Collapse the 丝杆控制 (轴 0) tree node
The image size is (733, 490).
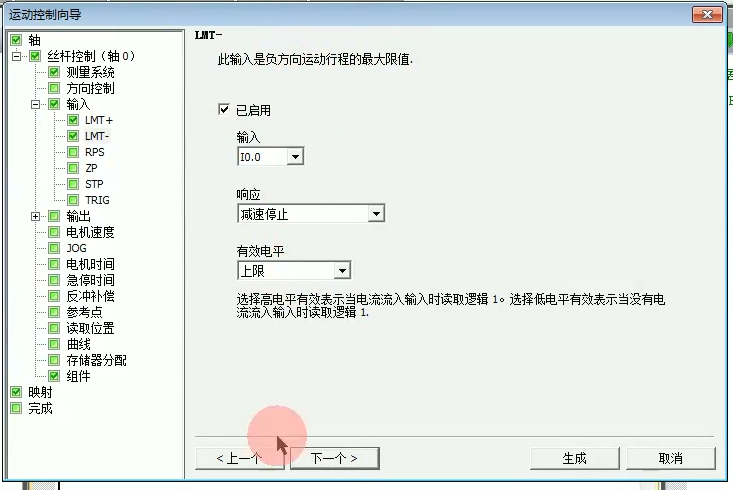(16, 56)
